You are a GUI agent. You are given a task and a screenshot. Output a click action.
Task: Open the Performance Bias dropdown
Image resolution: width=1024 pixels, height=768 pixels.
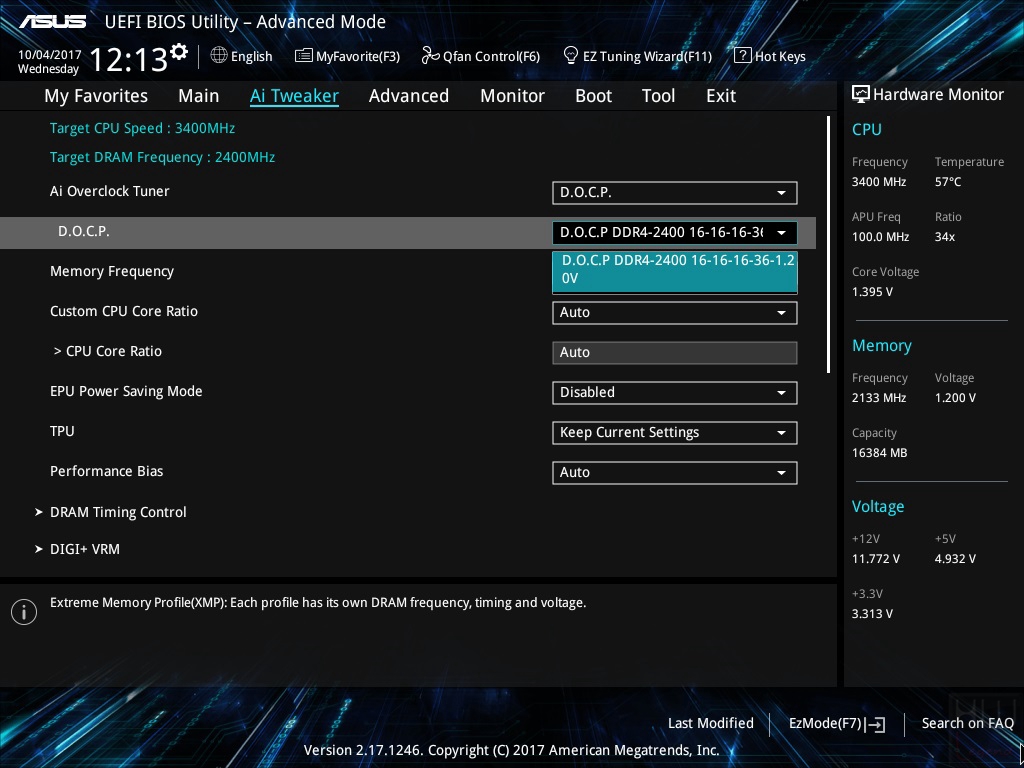675,472
